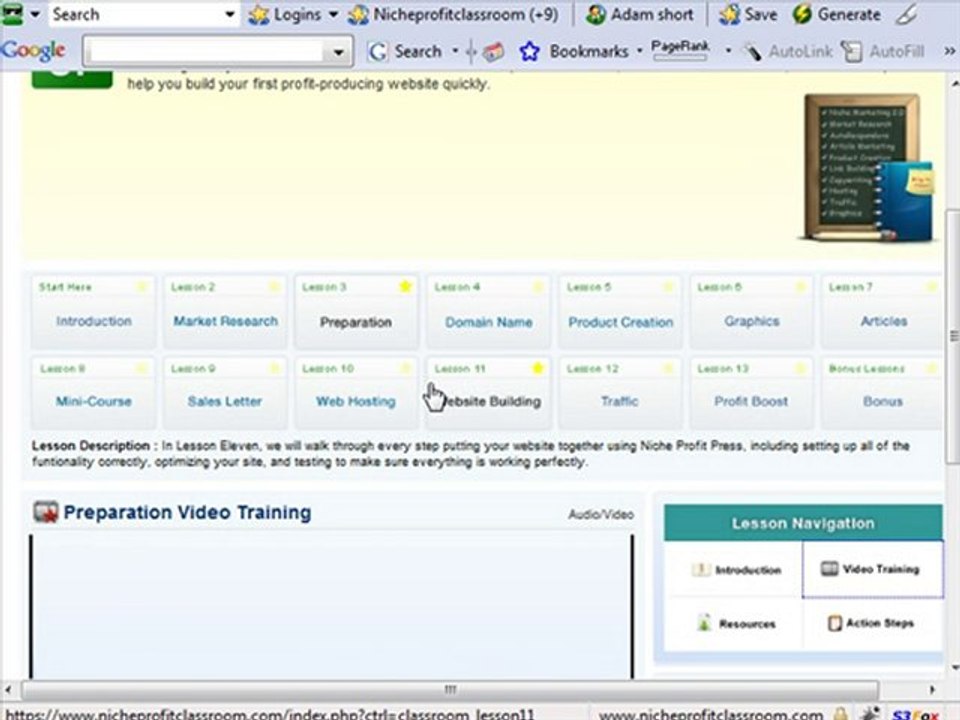Viewport: 960px width, 720px height.
Task: Open Lesson 4 Domain Name
Action: pos(488,313)
